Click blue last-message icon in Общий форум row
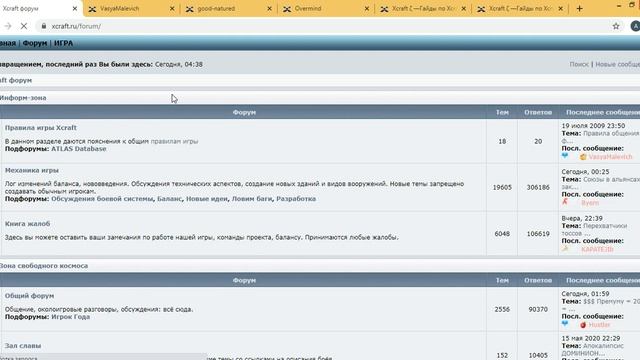Image resolution: width=640 pixels, height=360 pixels. tap(565, 324)
